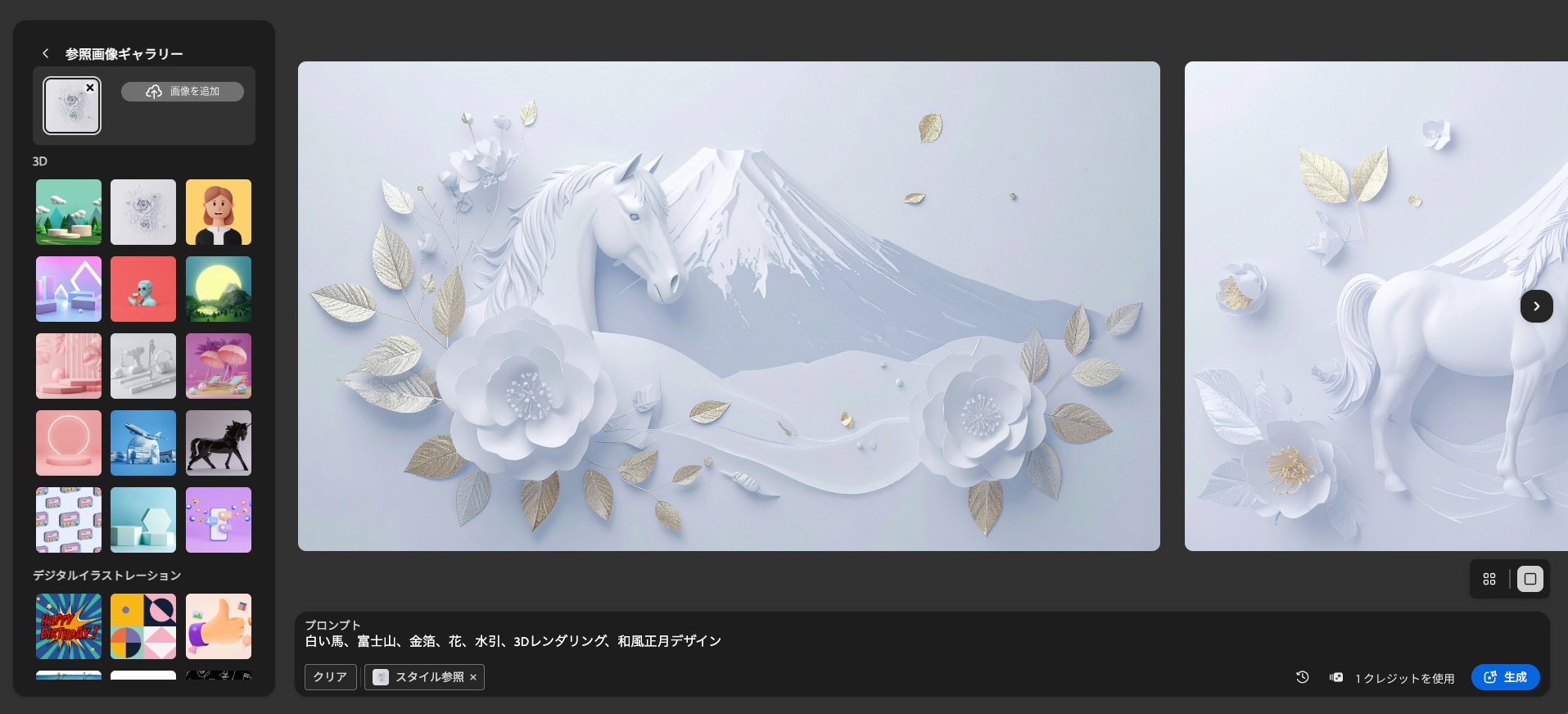Click the スタイル参照 chip thumbnail
The width and height of the screenshot is (1568, 714).
pyautogui.click(x=381, y=677)
